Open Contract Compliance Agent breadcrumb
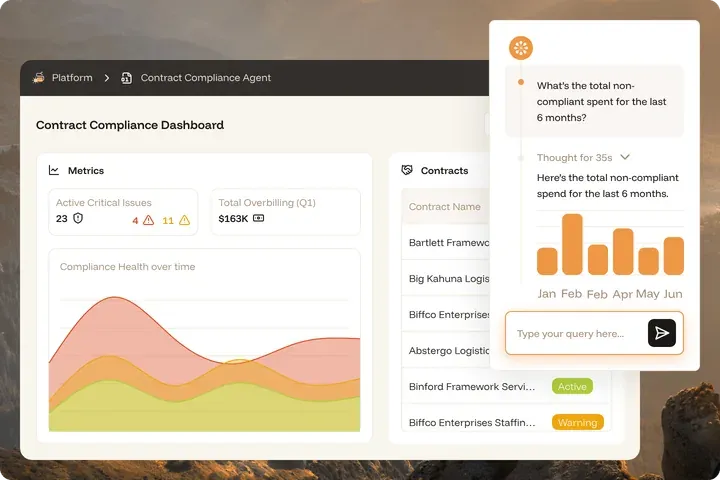Viewport: 720px width, 480px height. (206, 78)
